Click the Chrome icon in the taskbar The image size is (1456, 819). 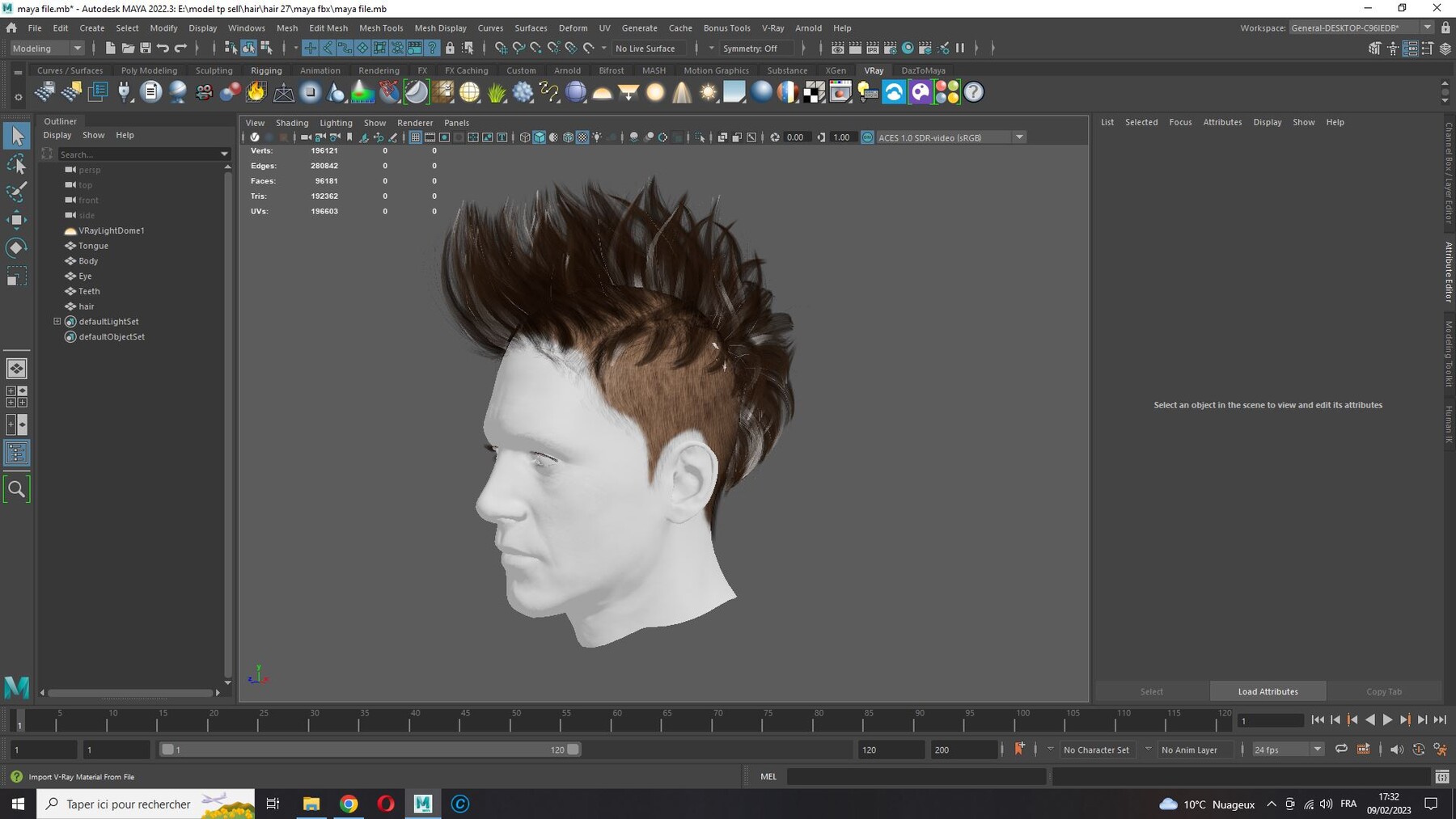click(x=349, y=804)
